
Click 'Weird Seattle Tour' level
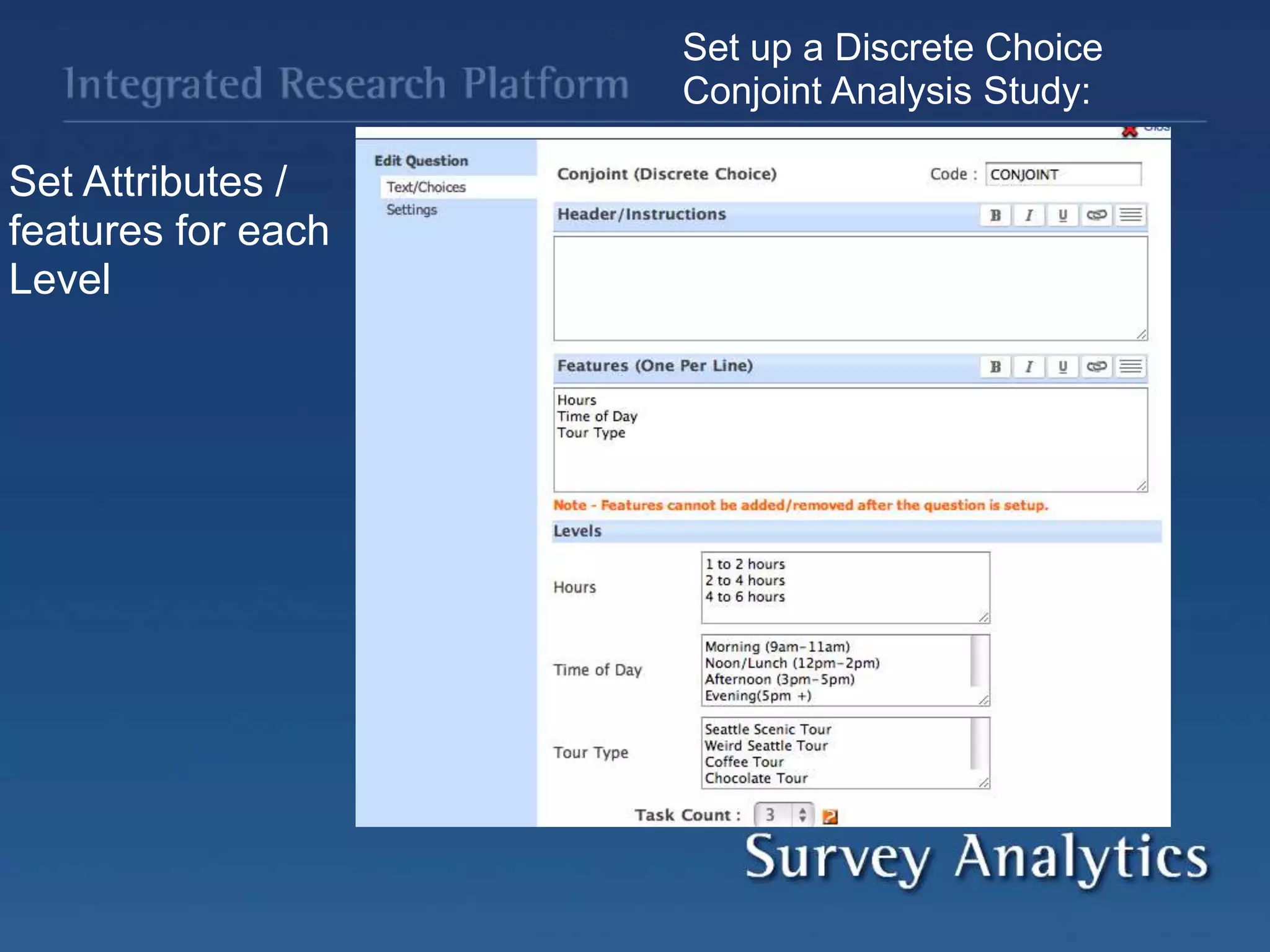(x=766, y=746)
